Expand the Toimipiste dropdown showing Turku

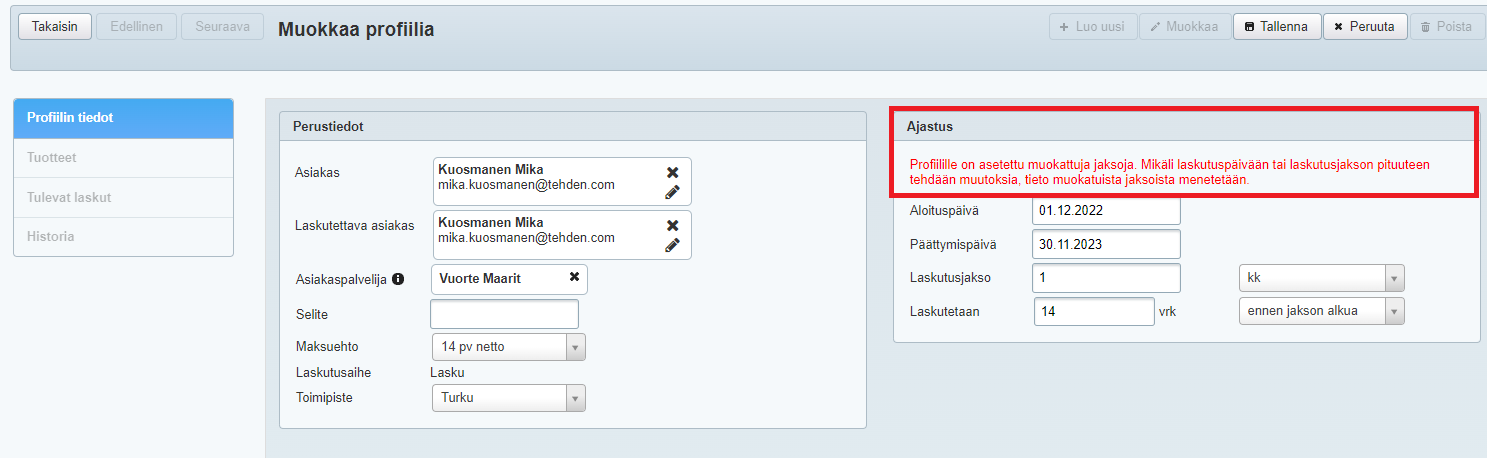507,398
